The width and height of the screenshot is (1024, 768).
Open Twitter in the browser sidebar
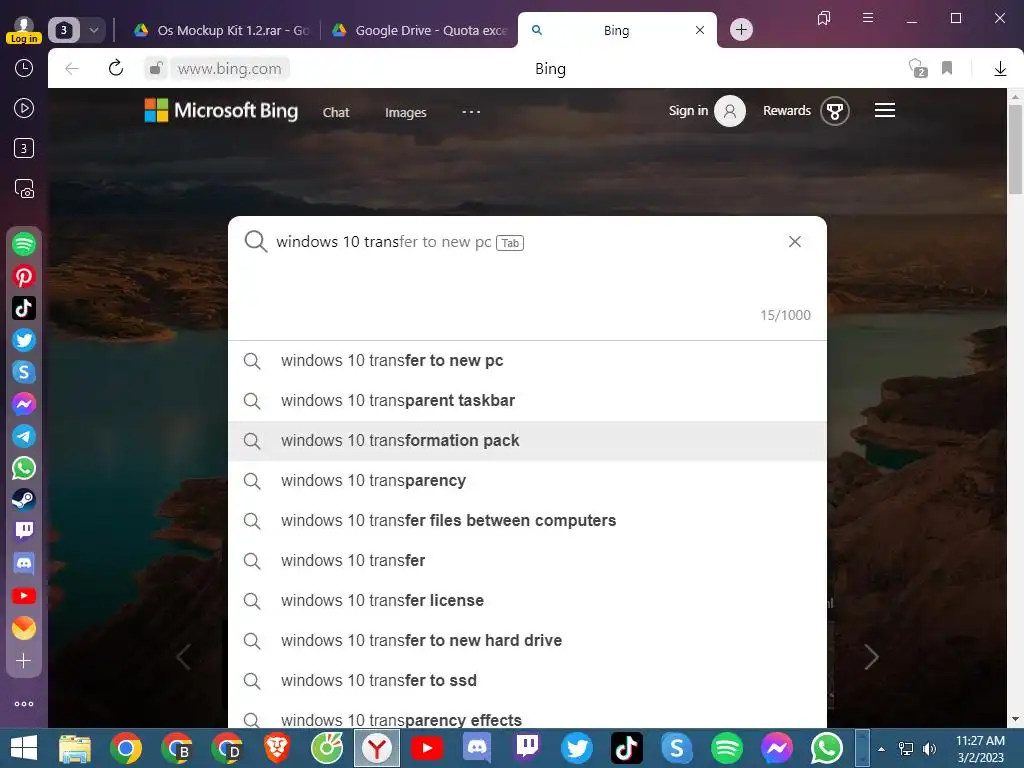pyautogui.click(x=24, y=340)
